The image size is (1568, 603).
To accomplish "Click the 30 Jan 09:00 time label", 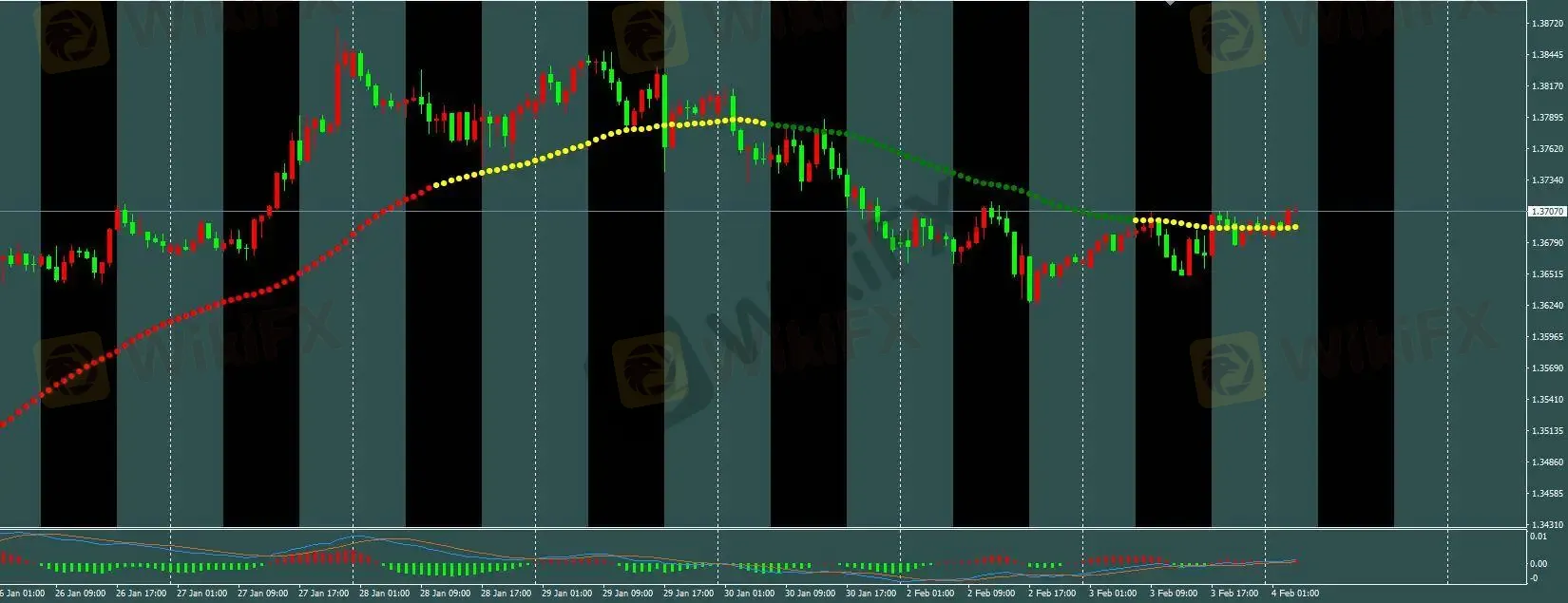I will (808, 594).
